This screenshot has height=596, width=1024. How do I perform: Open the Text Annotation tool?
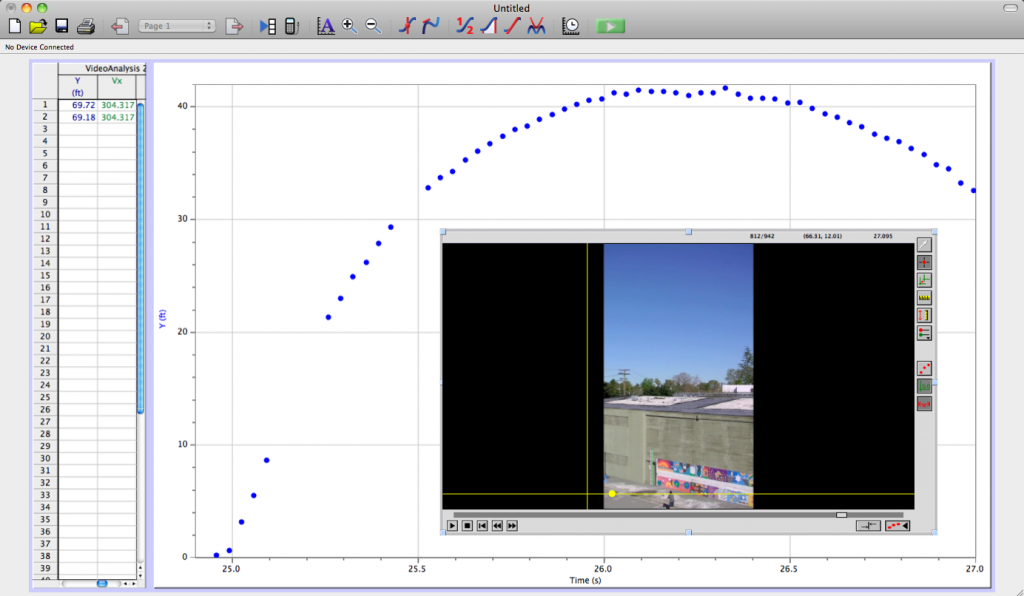[x=326, y=24]
